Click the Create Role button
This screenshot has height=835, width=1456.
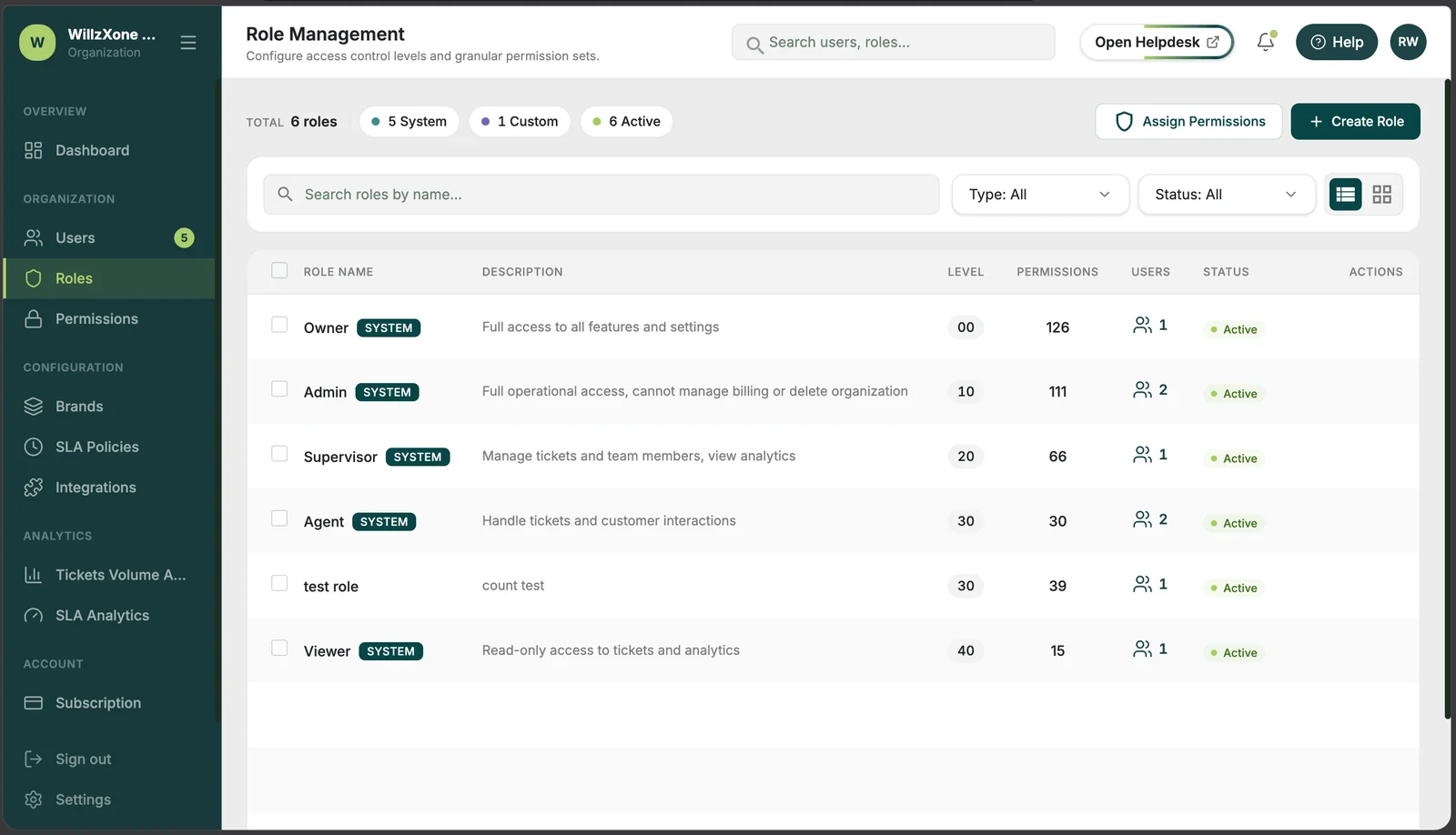[1355, 122]
